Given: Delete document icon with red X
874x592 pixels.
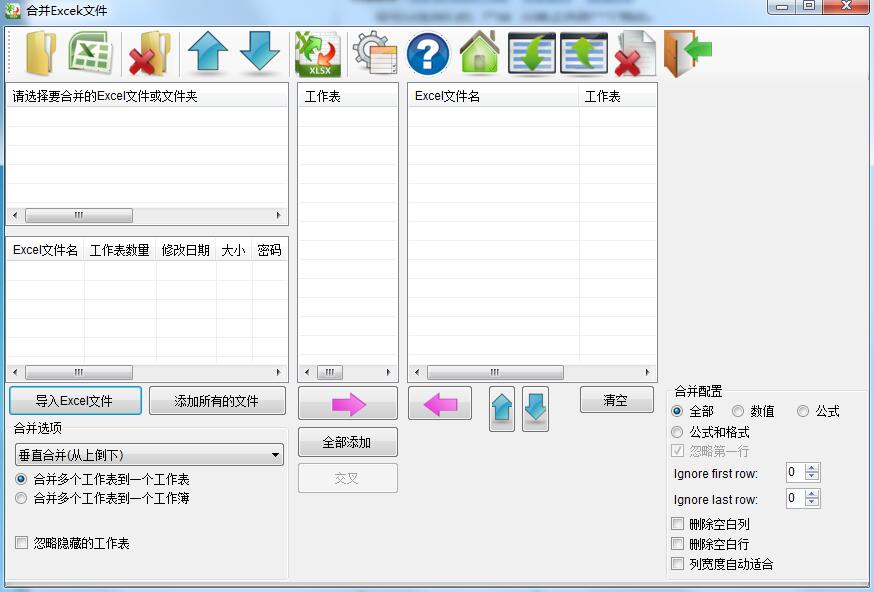Looking at the screenshot, I should [x=635, y=54].
